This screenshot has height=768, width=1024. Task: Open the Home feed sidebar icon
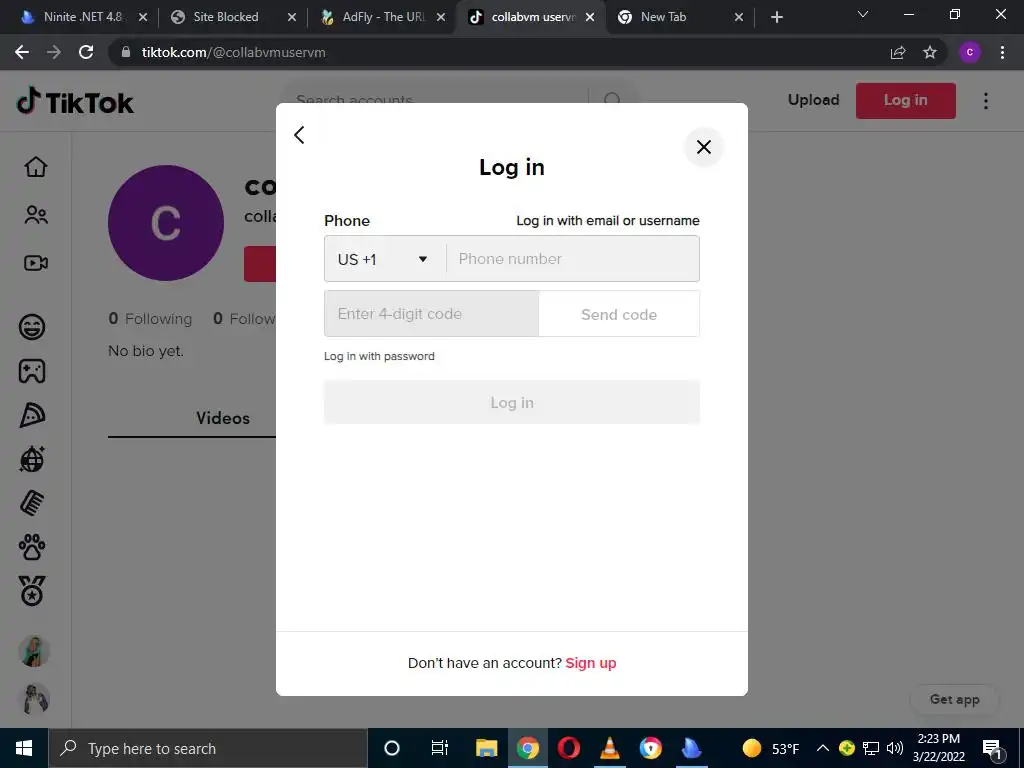click(x=36, y=167)
